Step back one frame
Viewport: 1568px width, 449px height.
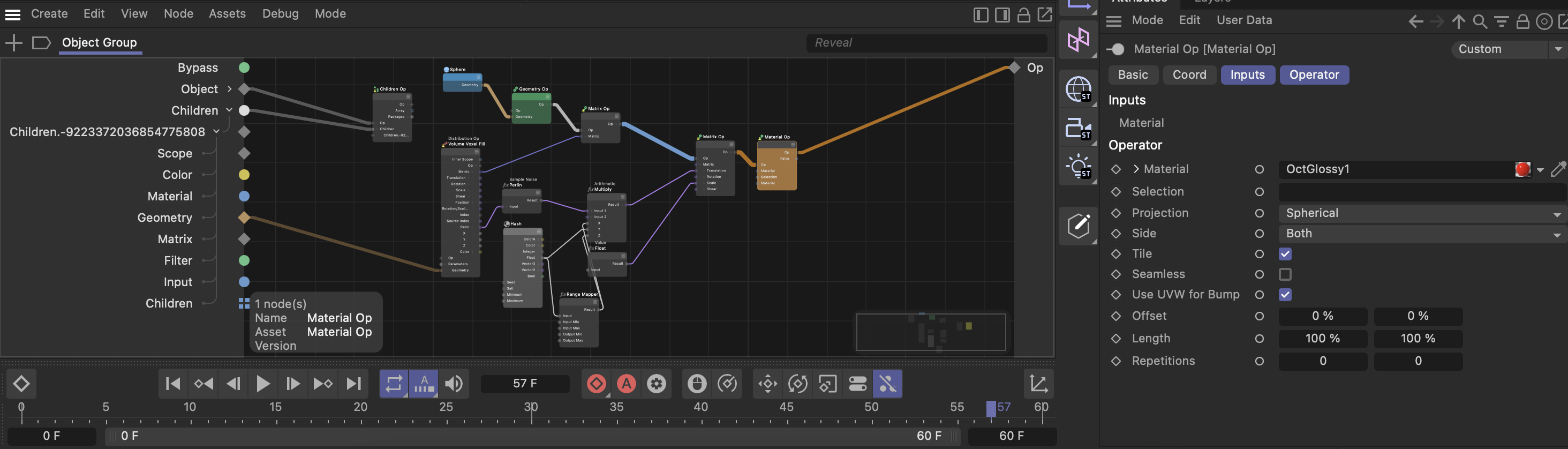pyautogui.click(x=233, y=384)
